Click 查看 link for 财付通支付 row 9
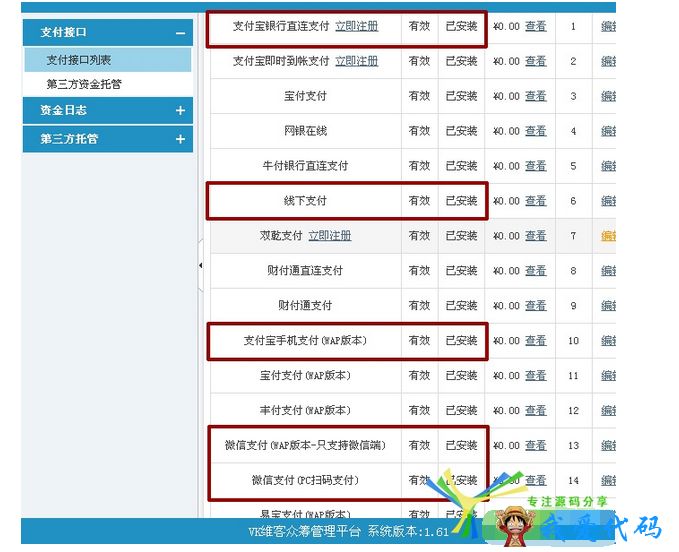The width and height of the screenshot is (679, 552). [x=536, y=306]
